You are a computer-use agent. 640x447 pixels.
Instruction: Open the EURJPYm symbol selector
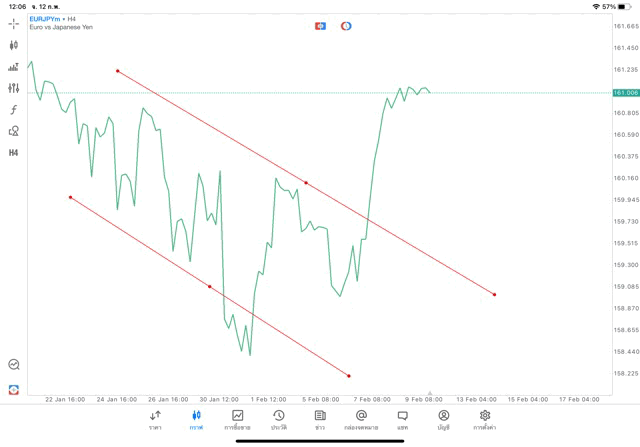44,19
